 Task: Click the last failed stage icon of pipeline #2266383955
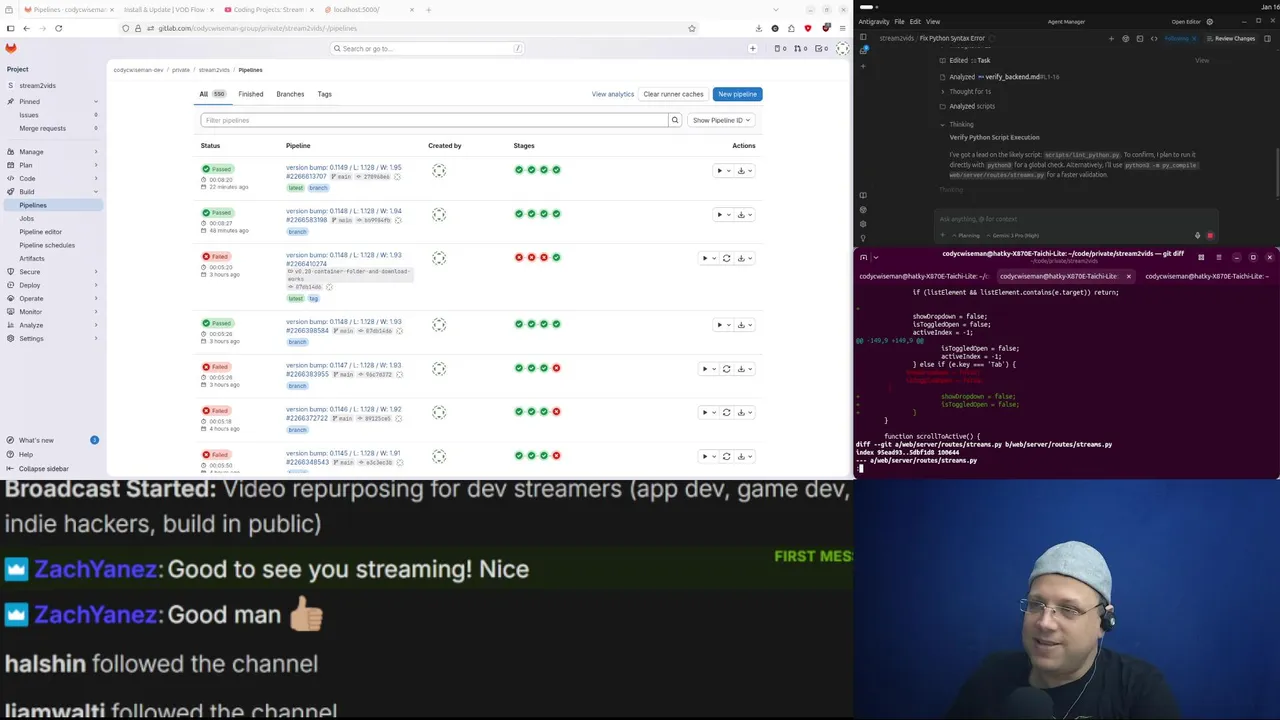[x=556, y=368]
